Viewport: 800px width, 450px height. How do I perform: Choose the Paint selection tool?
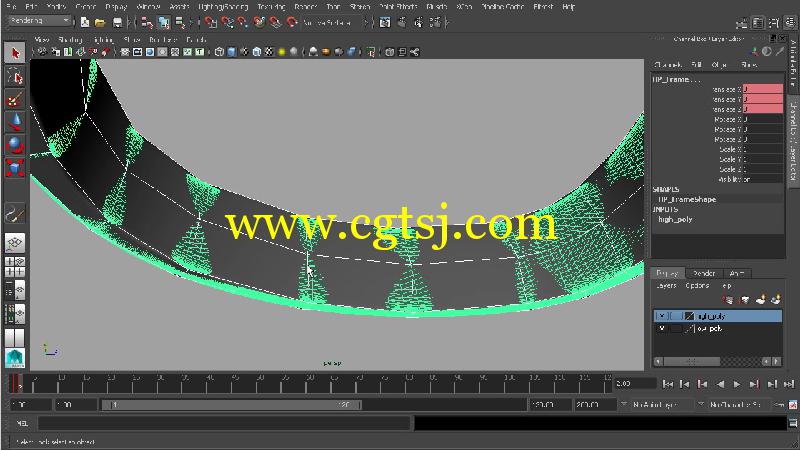[15, 99]
